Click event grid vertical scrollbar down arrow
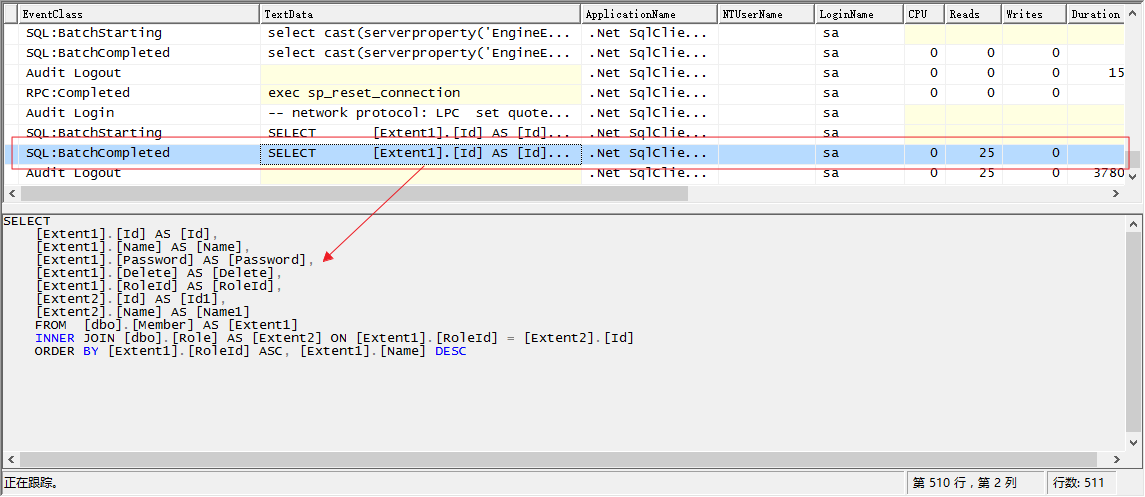The width and height of the screenshot is (1145, 497). click(1133, 177)
